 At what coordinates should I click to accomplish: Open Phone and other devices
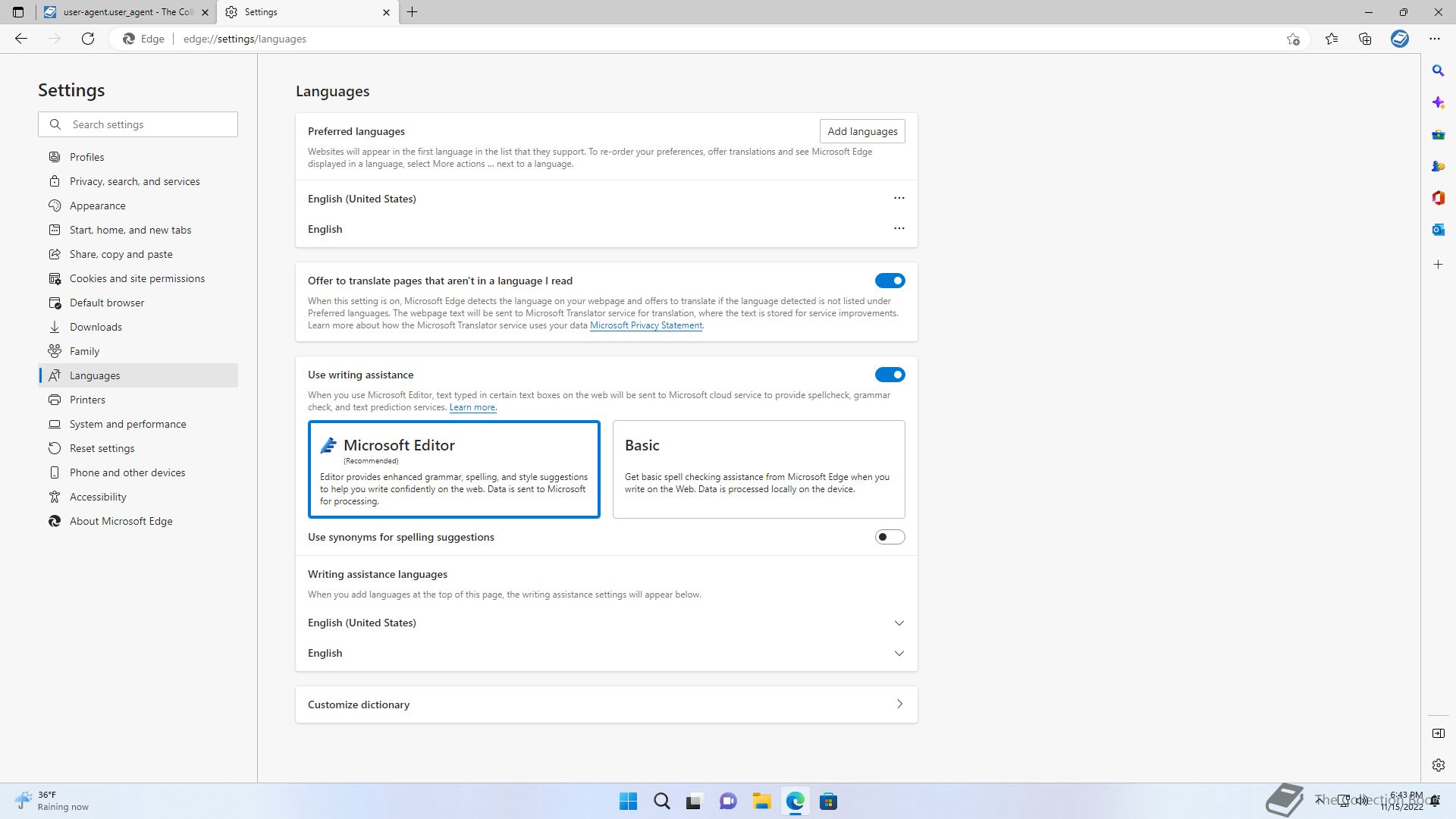tap(138, 472)
